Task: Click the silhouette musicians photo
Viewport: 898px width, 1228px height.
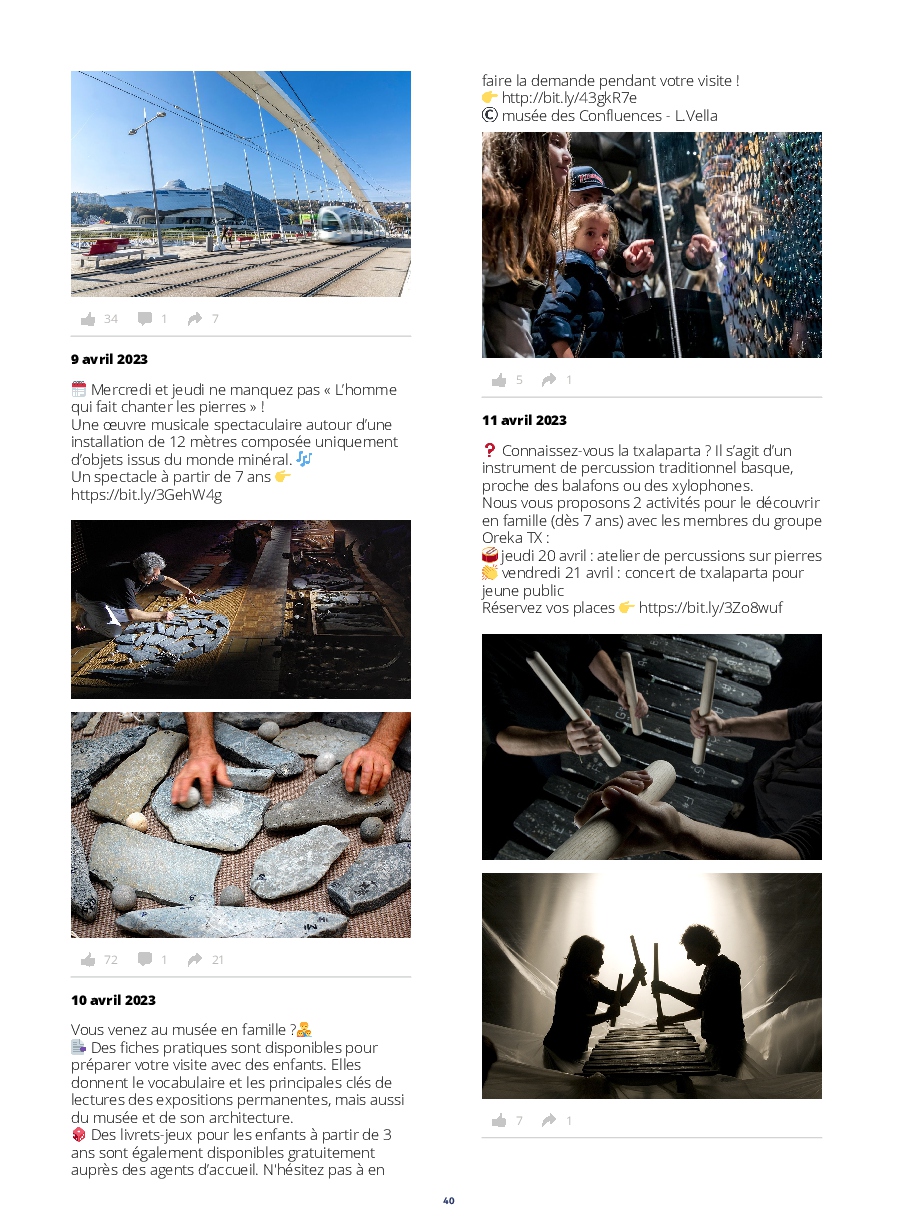Action: [x=652, y=986]
